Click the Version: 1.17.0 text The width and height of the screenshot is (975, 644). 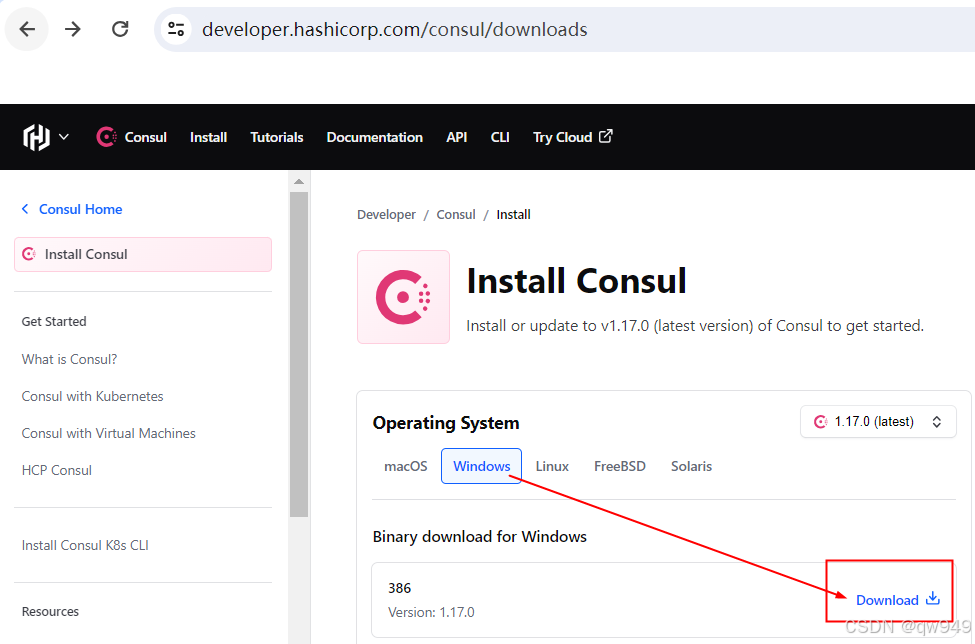point(431,612)
